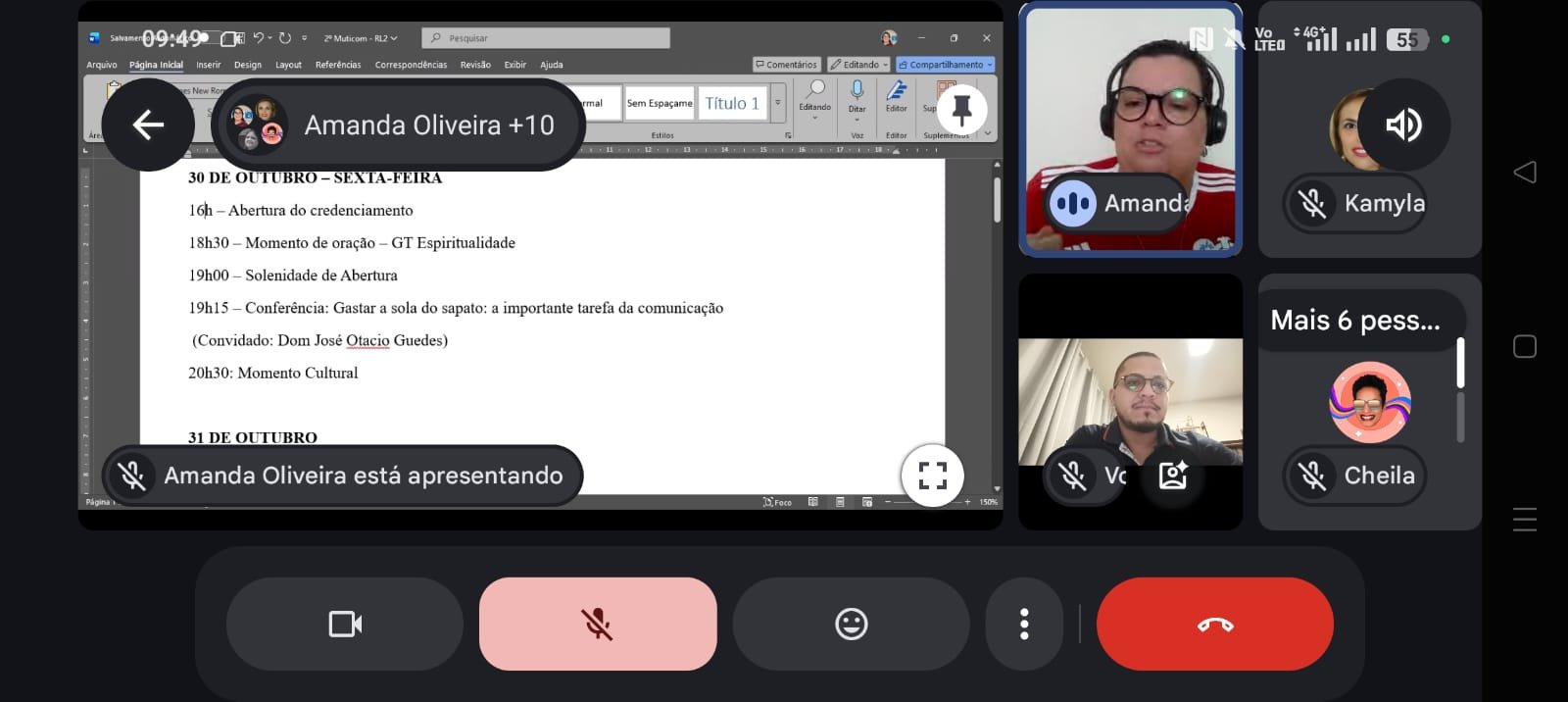Switch to web layout view icon
Screen dimensions: 1568x702
(867, 502)
